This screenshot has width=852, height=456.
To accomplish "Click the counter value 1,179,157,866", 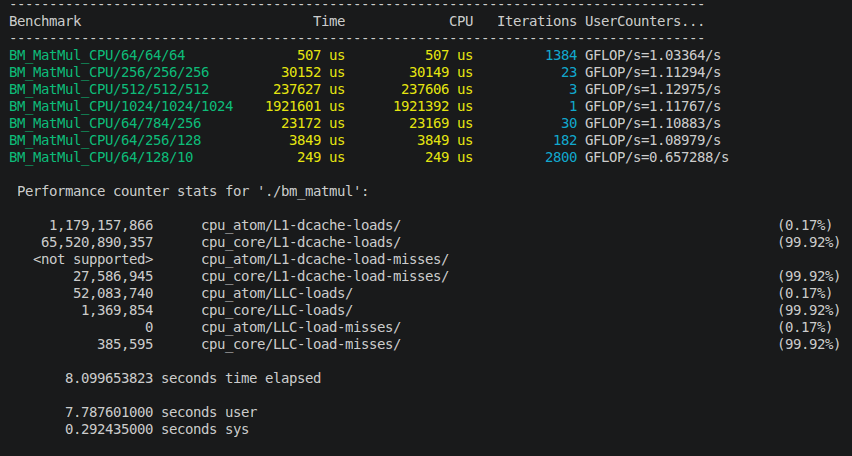I will tap(101, 225).
